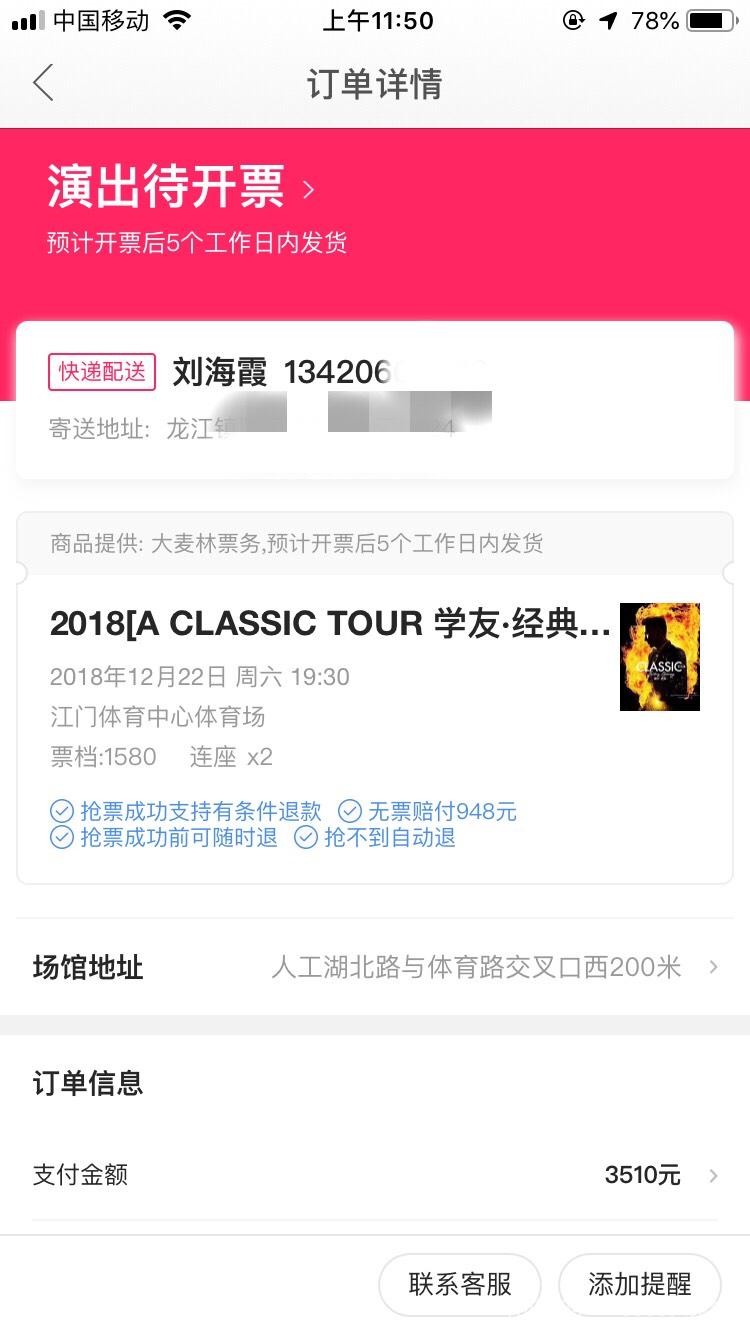Tap the venue address 人工湖北路与体育路交叉口西200米
750x1334 pixels.
click(x=476, y=967)
